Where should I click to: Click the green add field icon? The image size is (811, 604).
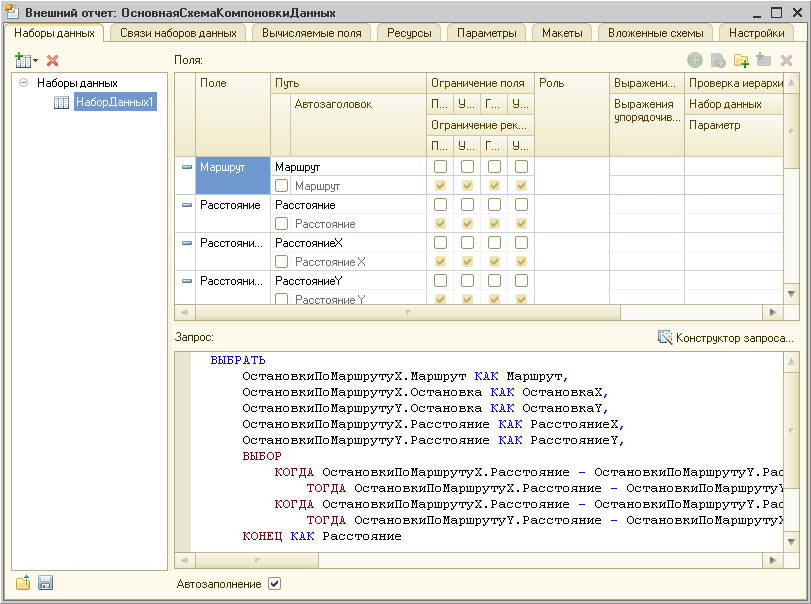click(695, 61)
